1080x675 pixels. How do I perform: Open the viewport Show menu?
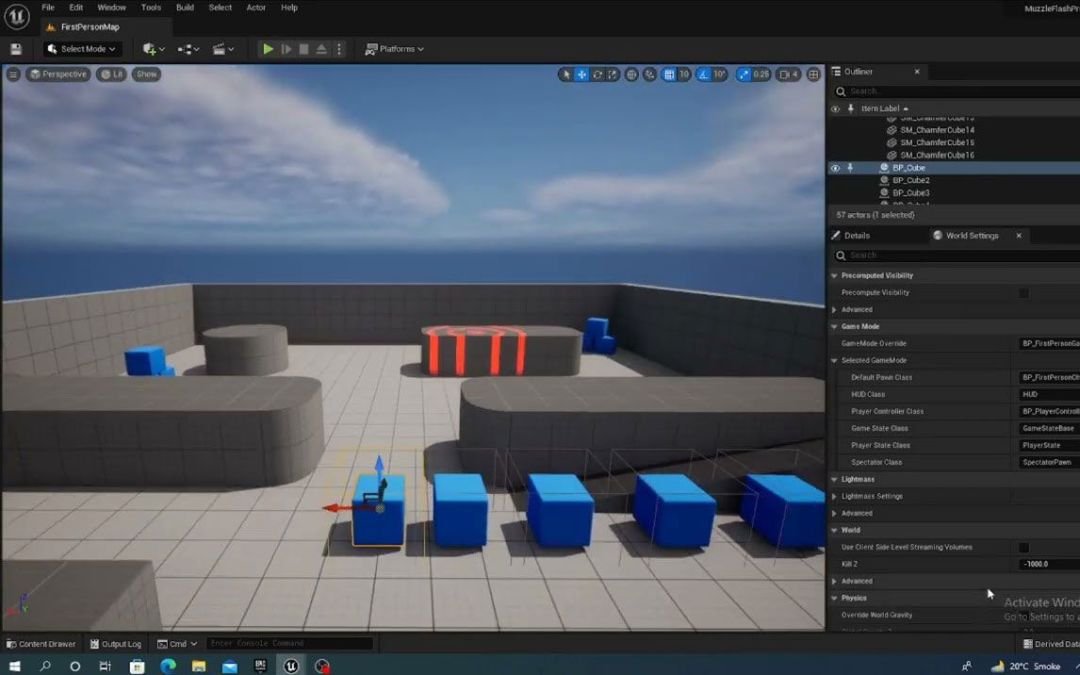(146, 74)
